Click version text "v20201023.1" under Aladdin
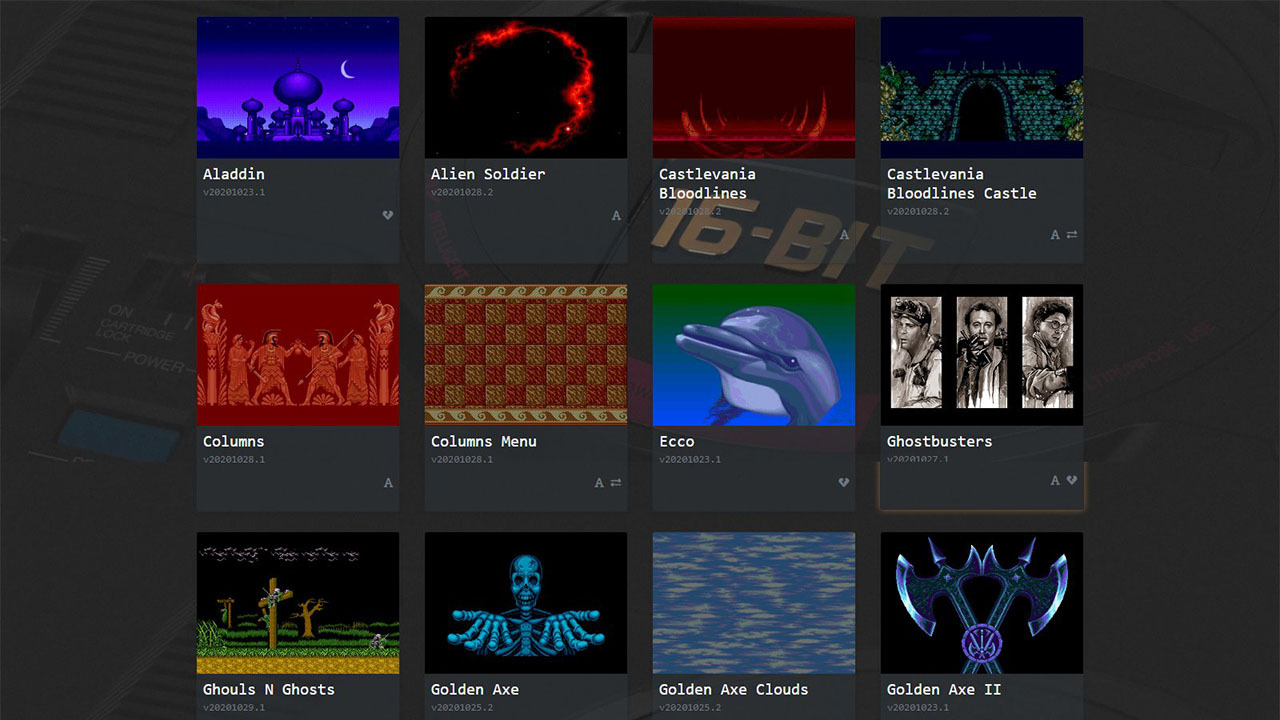 pyautogui.click(x=234, y=192)
